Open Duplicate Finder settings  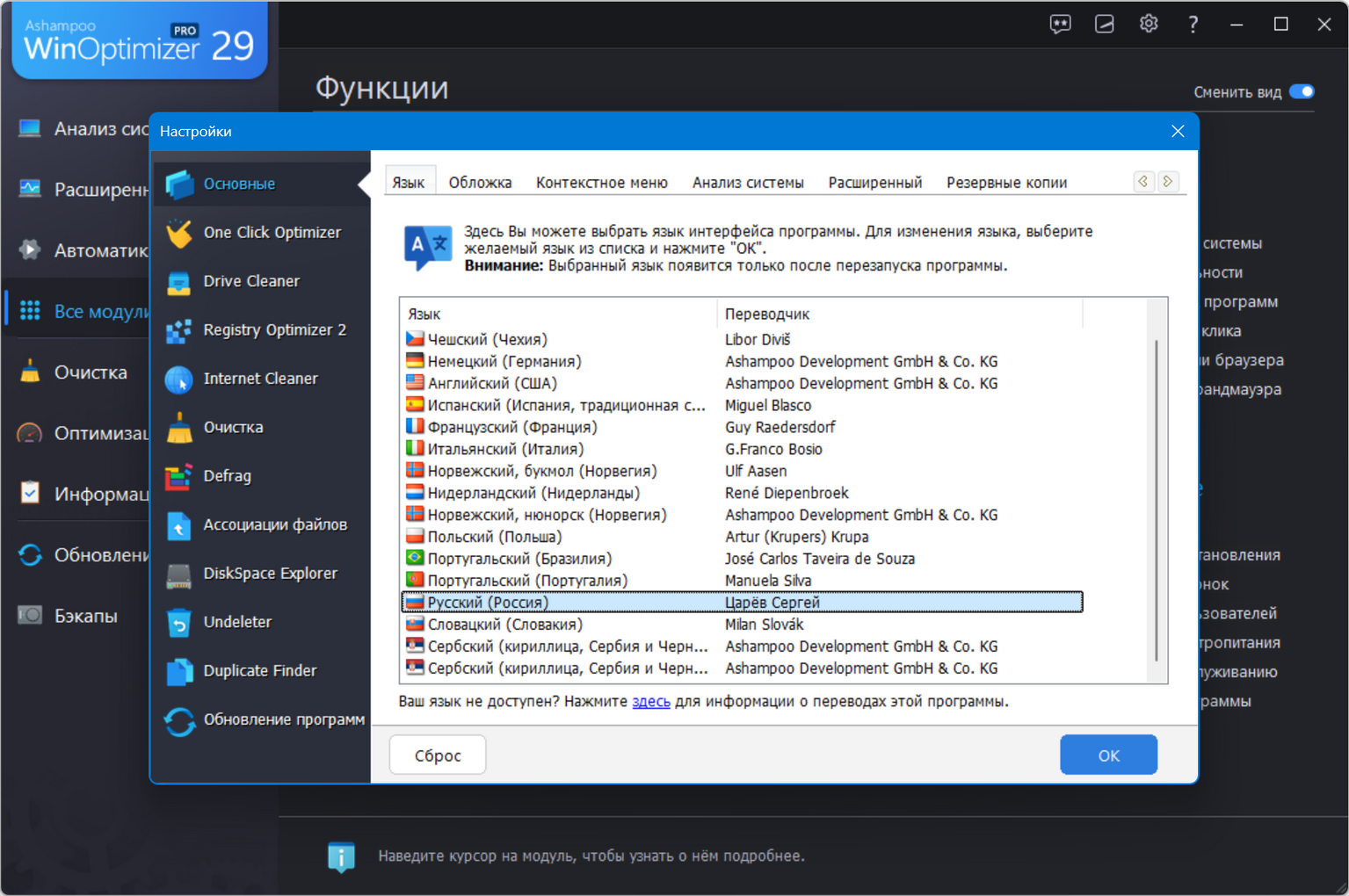[261, 671]
